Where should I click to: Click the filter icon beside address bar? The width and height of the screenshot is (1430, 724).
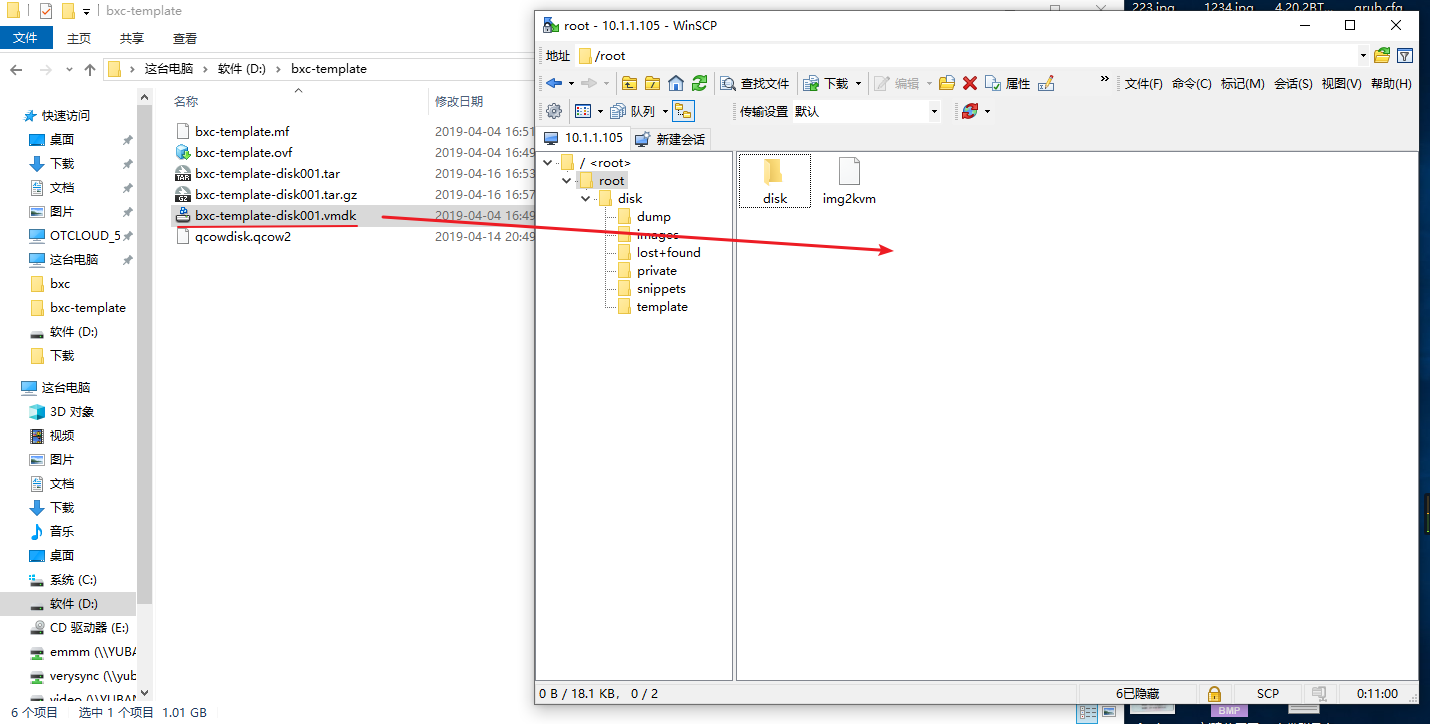click(x=1405, y=55)
